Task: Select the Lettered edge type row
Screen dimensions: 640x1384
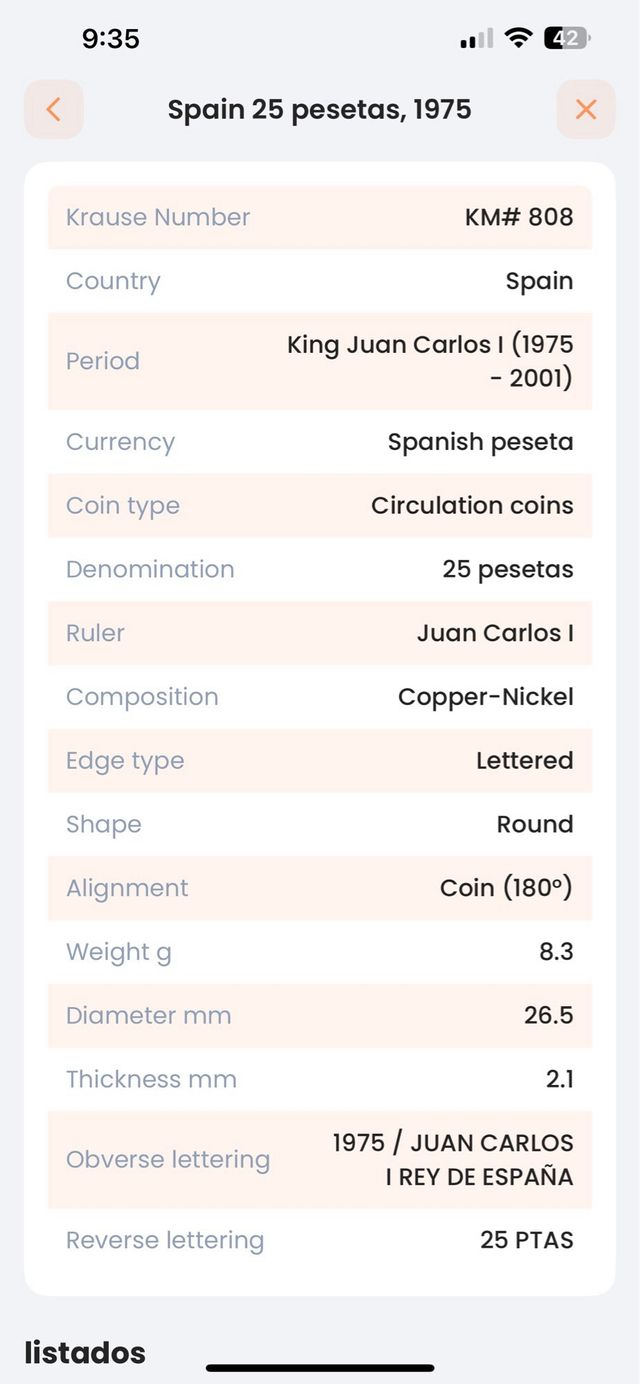Action: point(320,761)
